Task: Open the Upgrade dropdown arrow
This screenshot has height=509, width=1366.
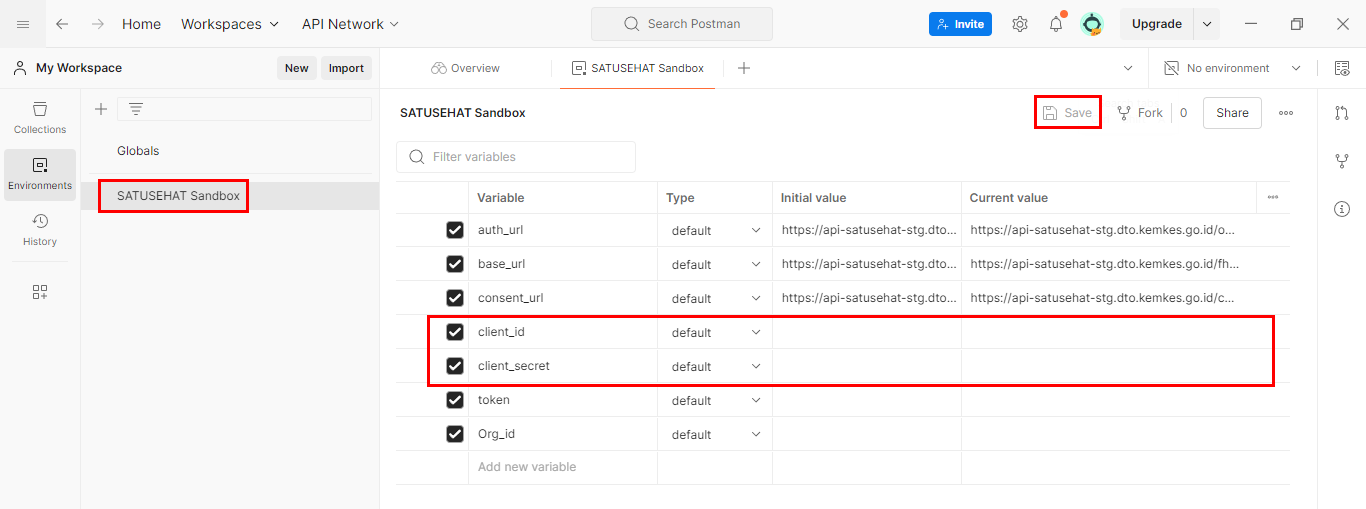Action: [1207, 24]
